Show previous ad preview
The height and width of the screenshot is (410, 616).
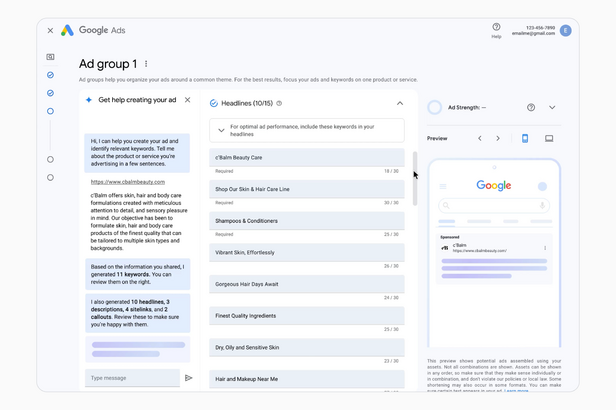tap(480, 138)
